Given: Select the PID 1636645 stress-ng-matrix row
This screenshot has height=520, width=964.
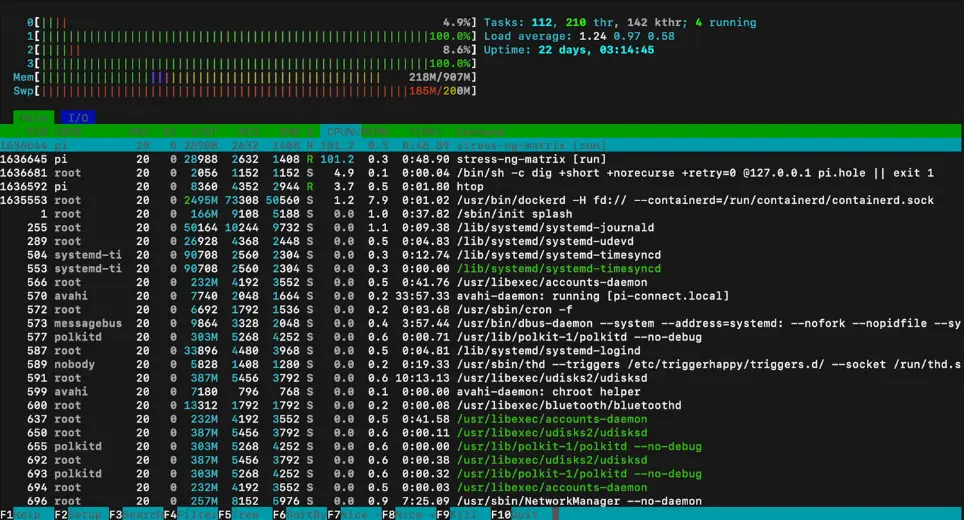Looking at the screenshot, I should pyautogui.click(x=481, y=159).
